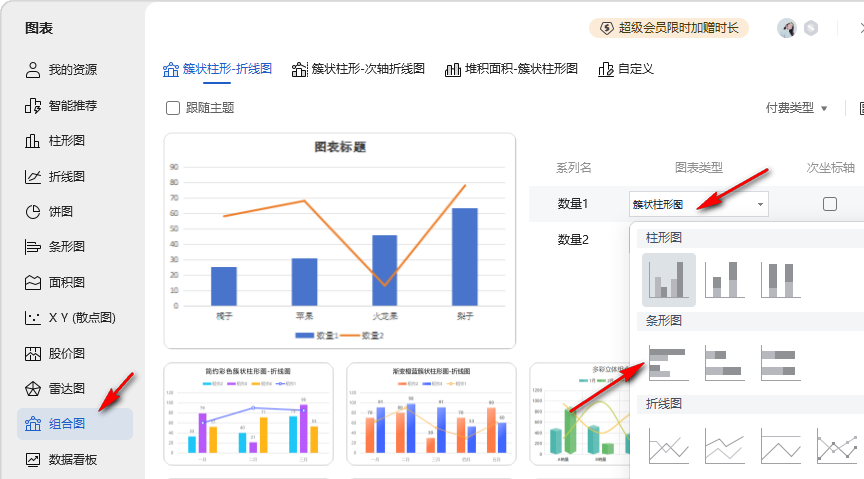
Task: Enable the 跟随主题 checkbox
Action: tap(173, 108)
